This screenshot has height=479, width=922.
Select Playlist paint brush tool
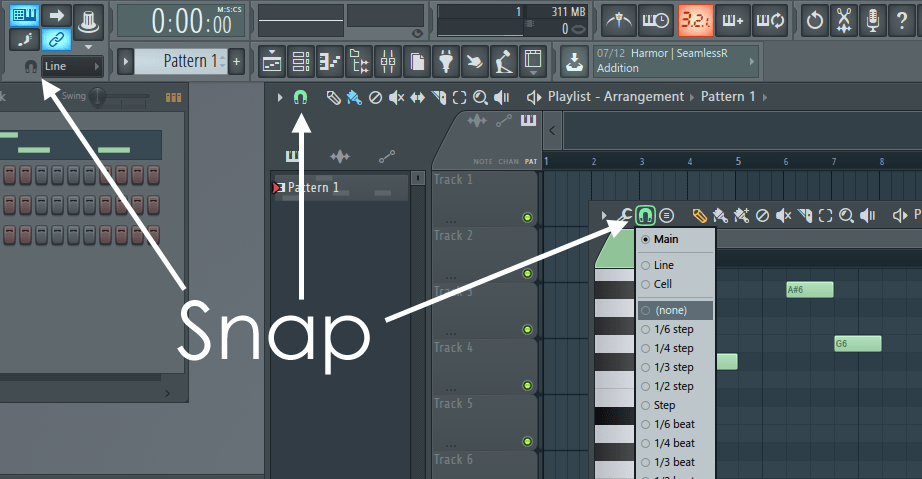pos(354,98)
